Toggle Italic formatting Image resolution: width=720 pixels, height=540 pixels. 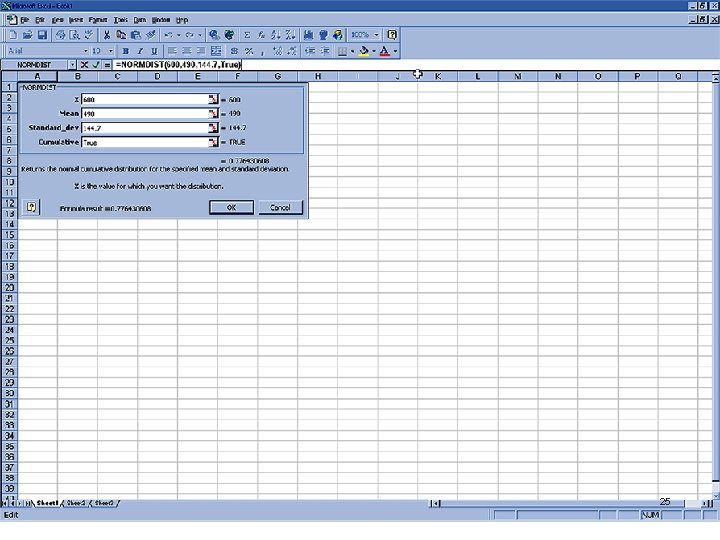click(x=140, y=51)
